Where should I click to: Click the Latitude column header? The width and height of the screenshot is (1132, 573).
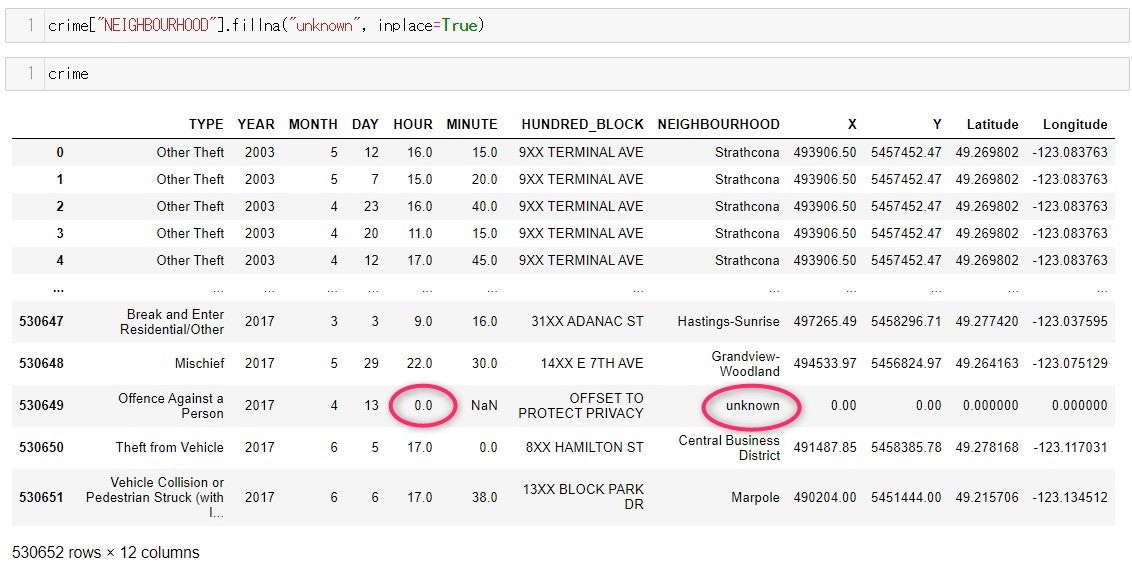(993, 124)
